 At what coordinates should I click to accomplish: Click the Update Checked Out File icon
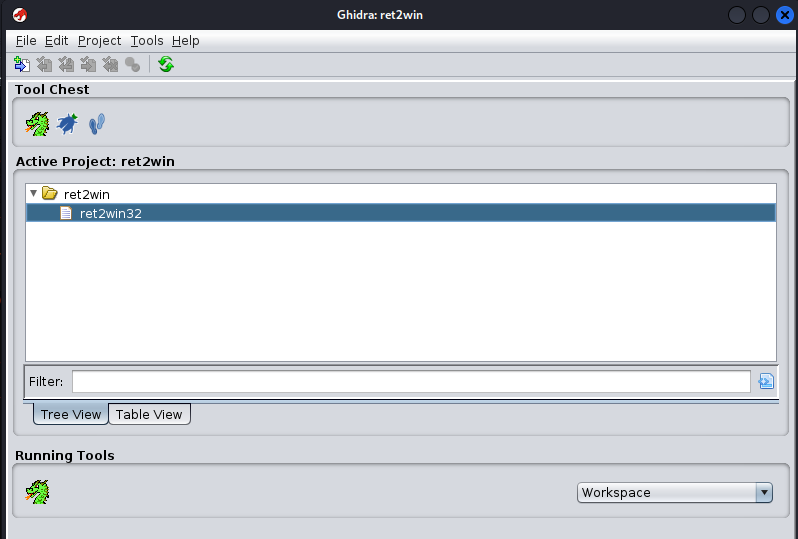point(88,65)
